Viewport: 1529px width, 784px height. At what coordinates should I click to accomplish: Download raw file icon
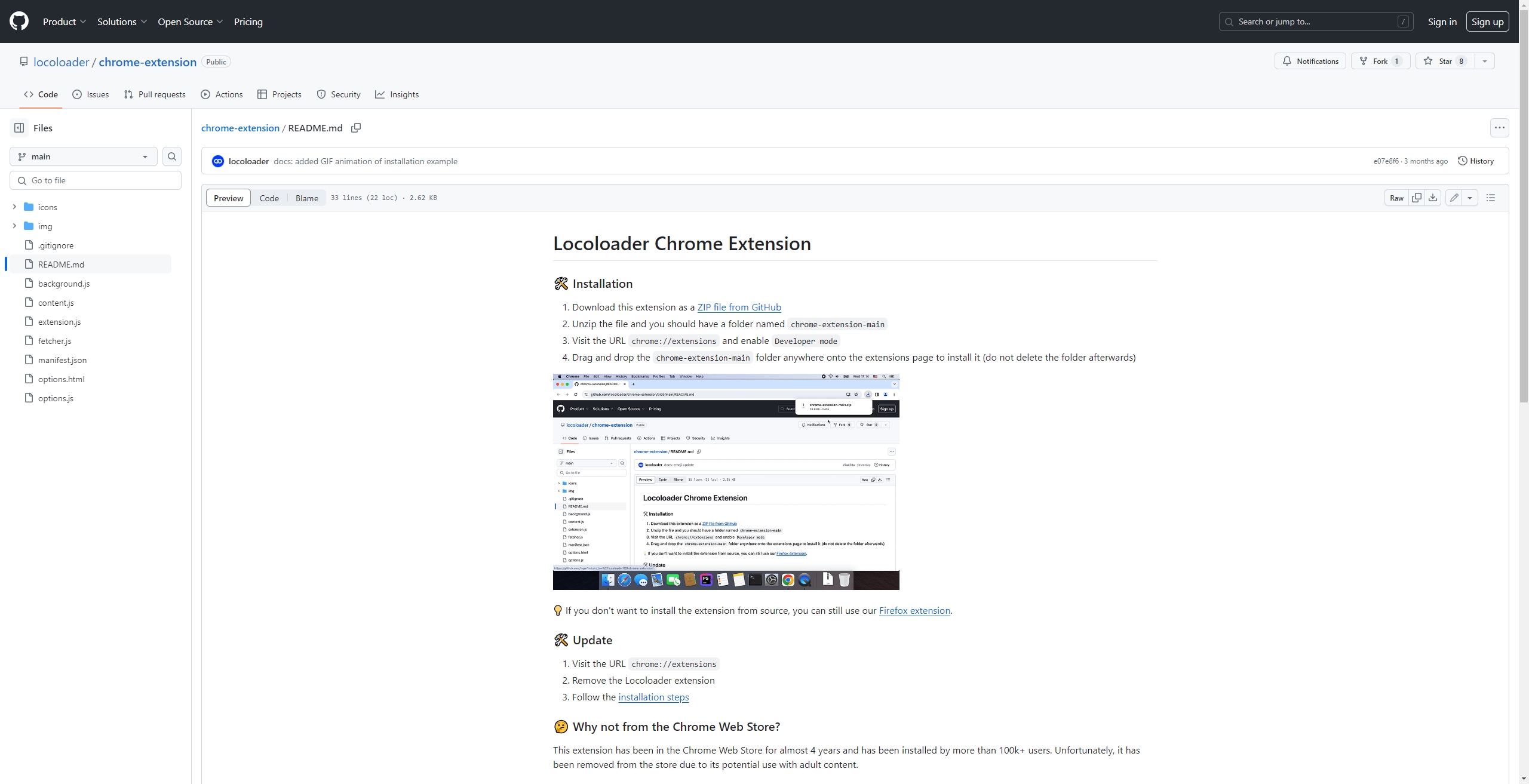click(x=1433, y=198)
